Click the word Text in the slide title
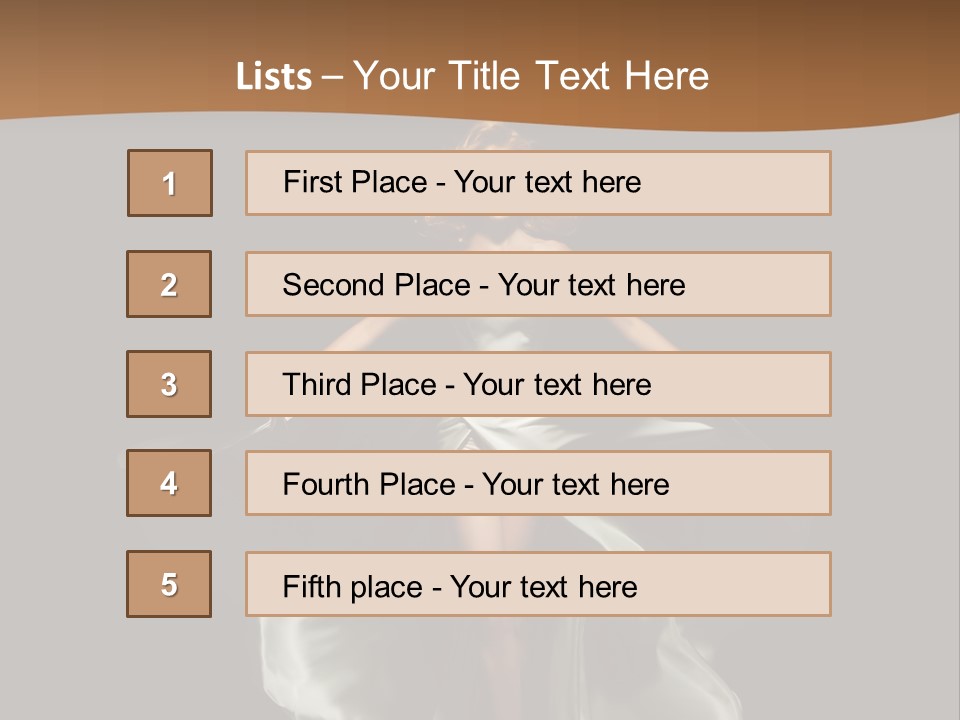This screenshot has height=720, width=960. 574,77
